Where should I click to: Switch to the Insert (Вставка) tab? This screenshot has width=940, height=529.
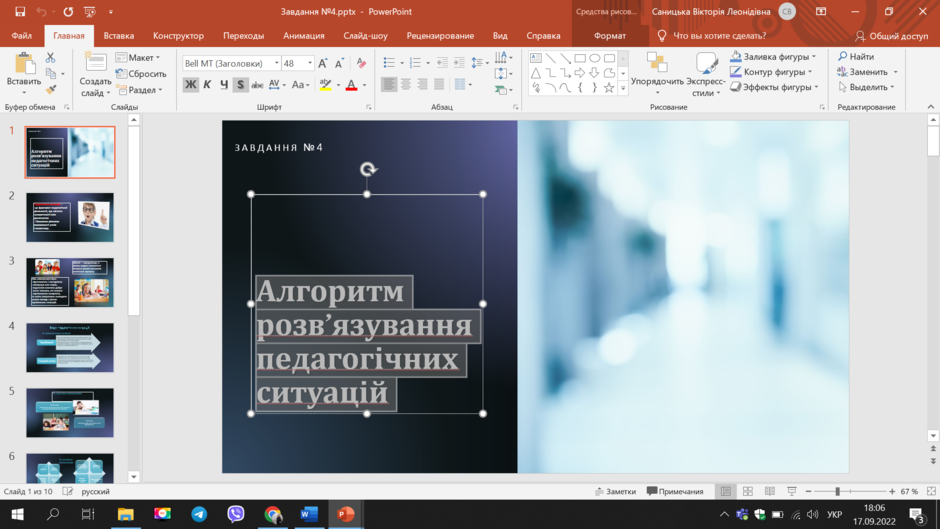pos(119,35)
